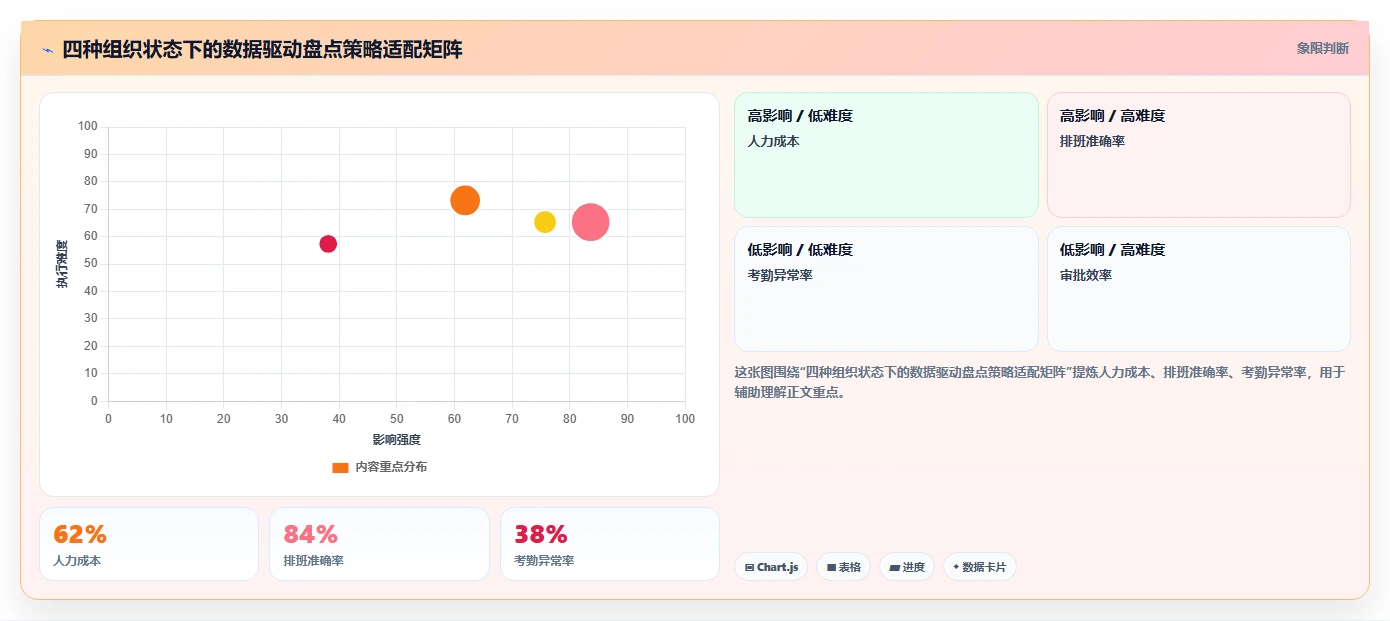Click the chart title 四种组织状态下的数据驱动盘点策略适配矩阵

(x=262, y=49)
